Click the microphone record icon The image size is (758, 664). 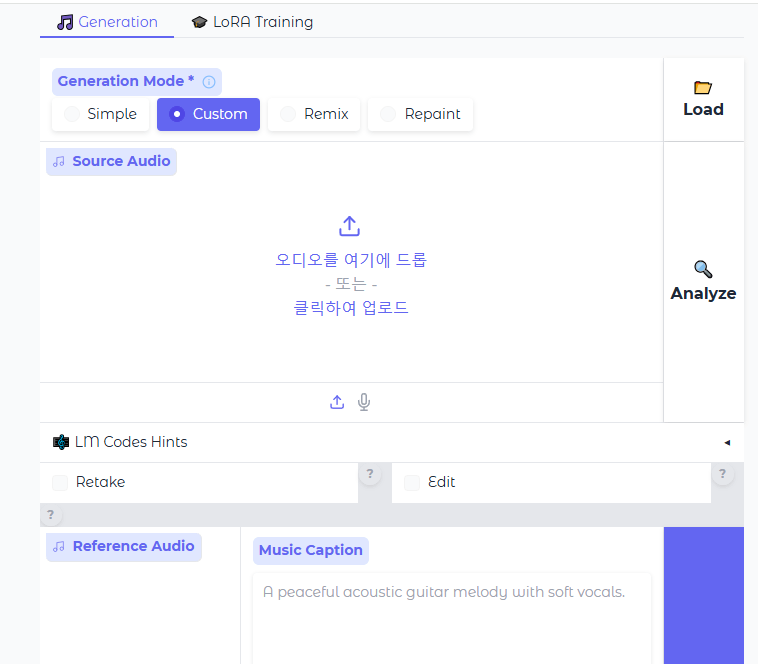pyautogui.click(x=364, y=402)
